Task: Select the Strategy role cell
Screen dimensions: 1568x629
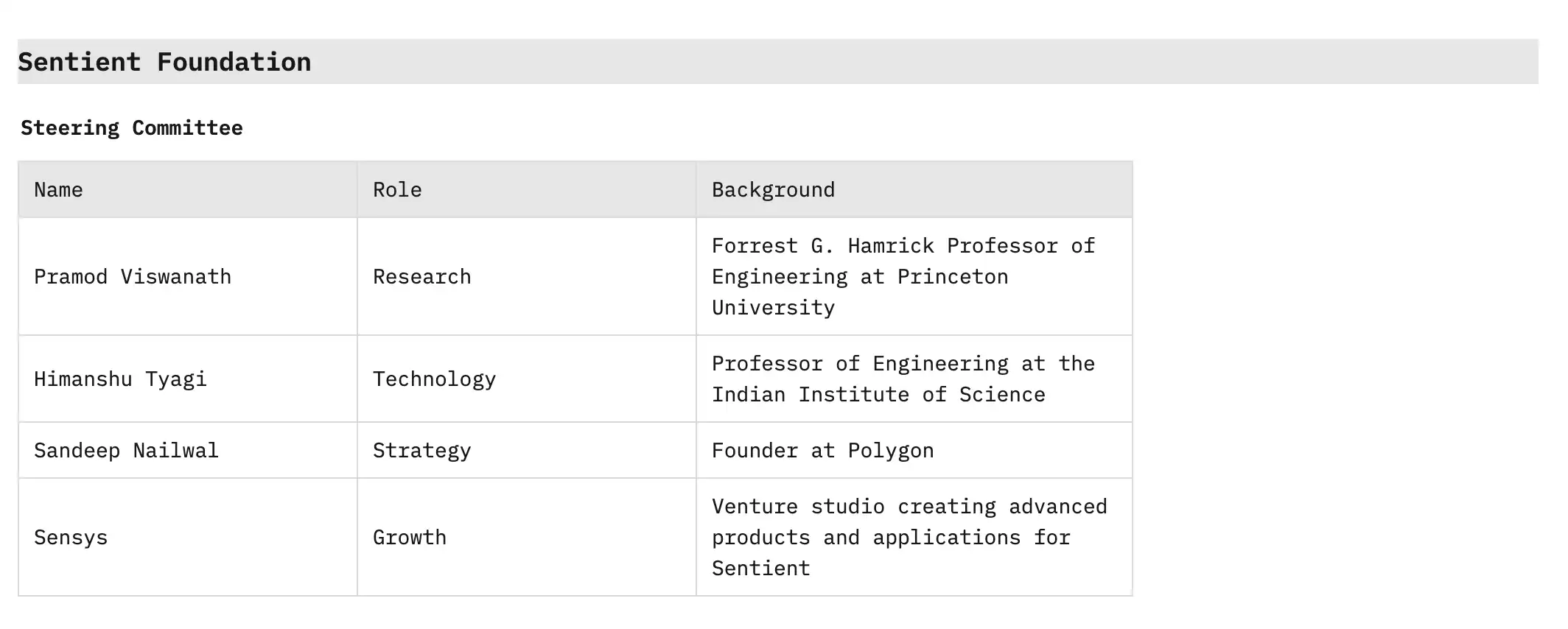Action: coord(421,451)
